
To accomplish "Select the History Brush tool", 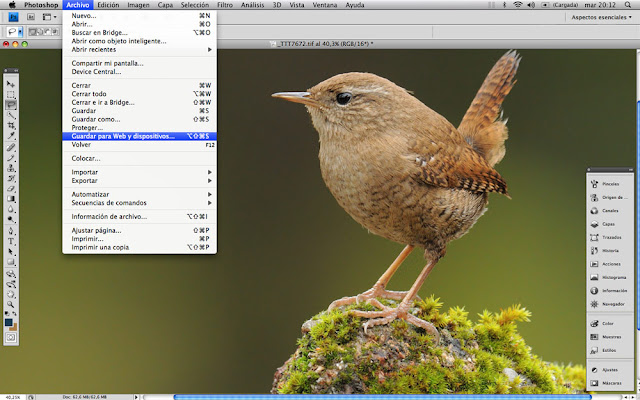I will point(11,178).
